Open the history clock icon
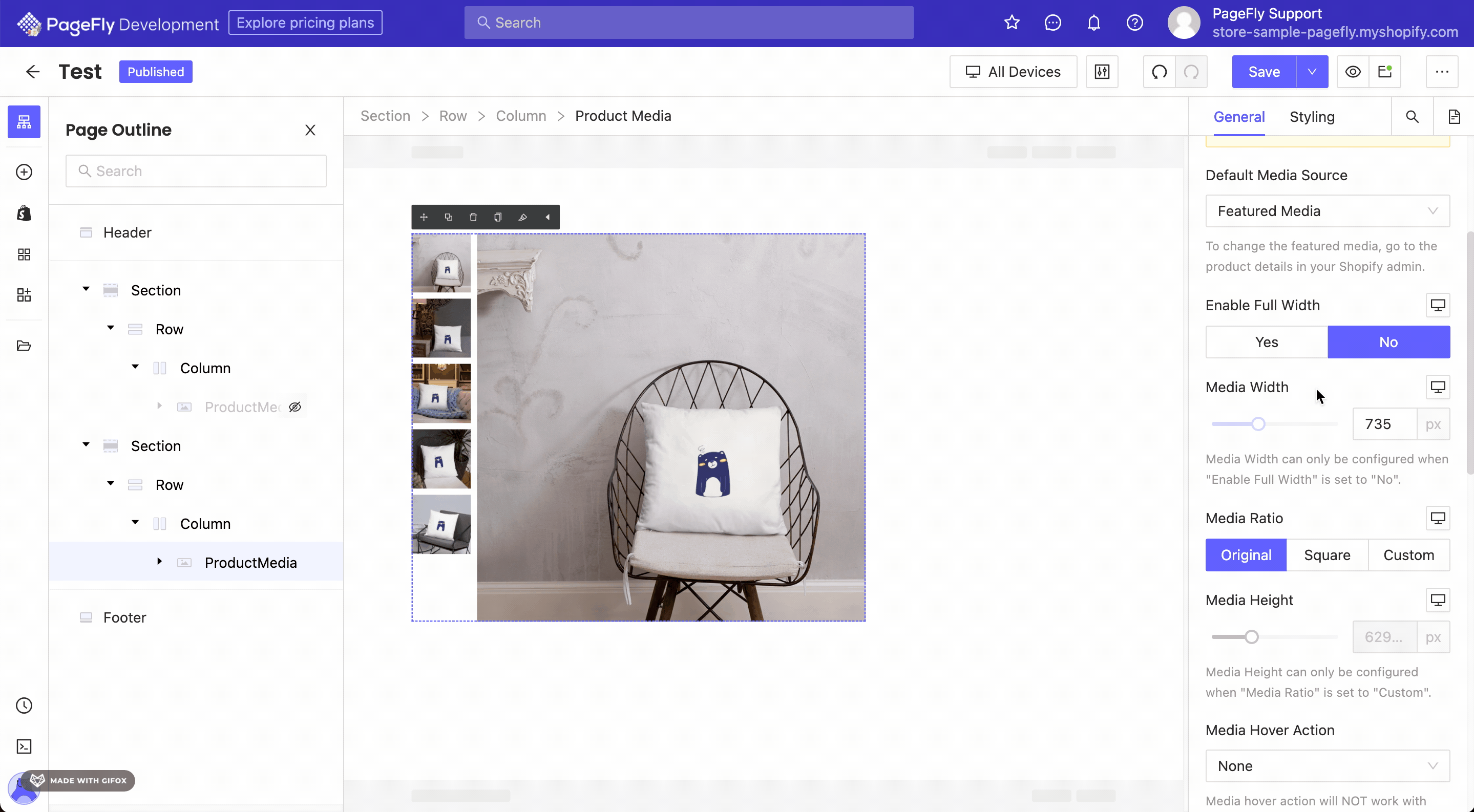The height and width of the screenshot is (812, 1474). [x=24, y=706]
